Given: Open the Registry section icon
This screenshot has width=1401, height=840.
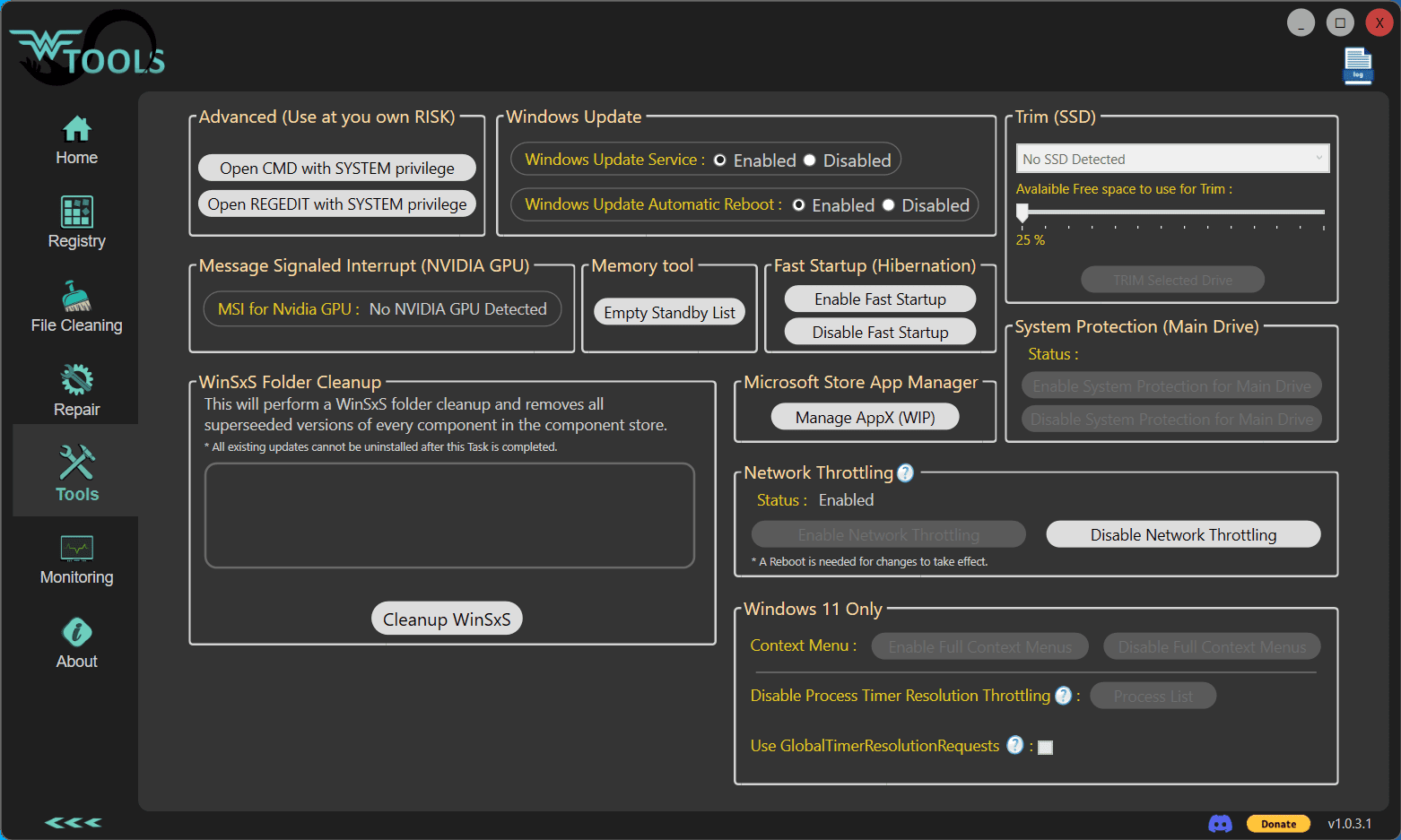Looking at the screenshot, I should click(77, 212).
